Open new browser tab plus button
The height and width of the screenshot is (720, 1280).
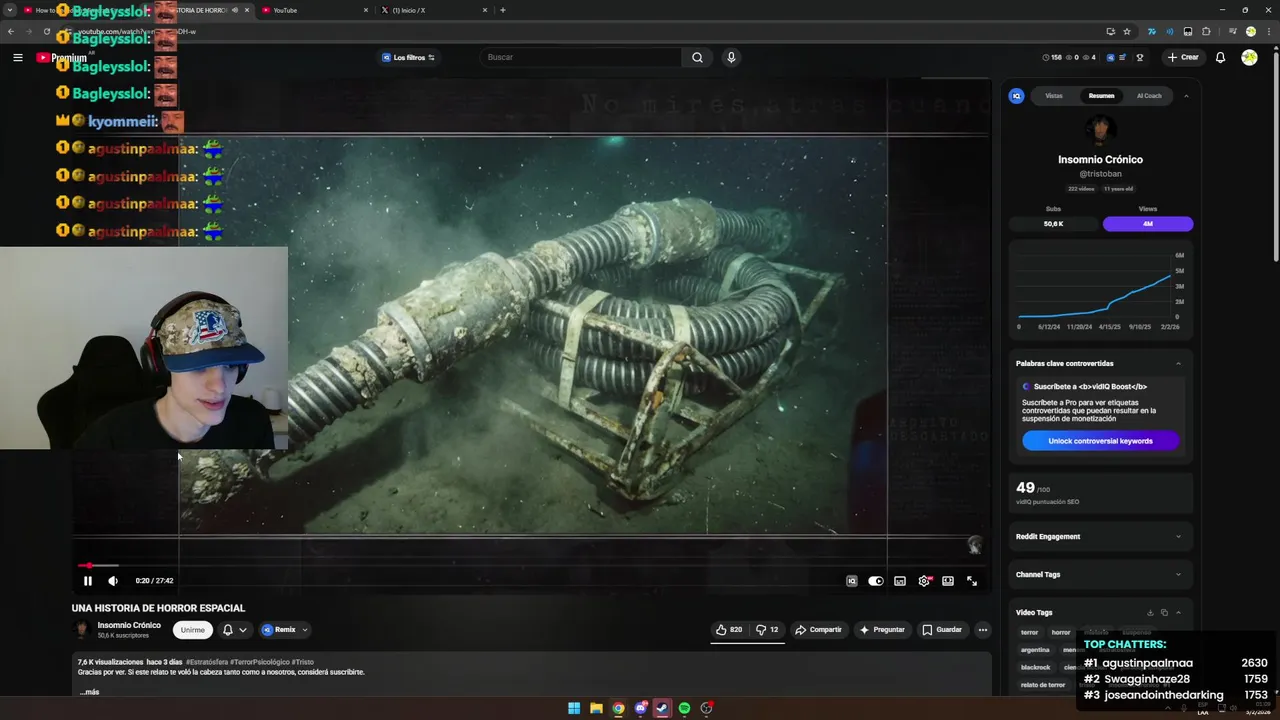tap(503, 10)
